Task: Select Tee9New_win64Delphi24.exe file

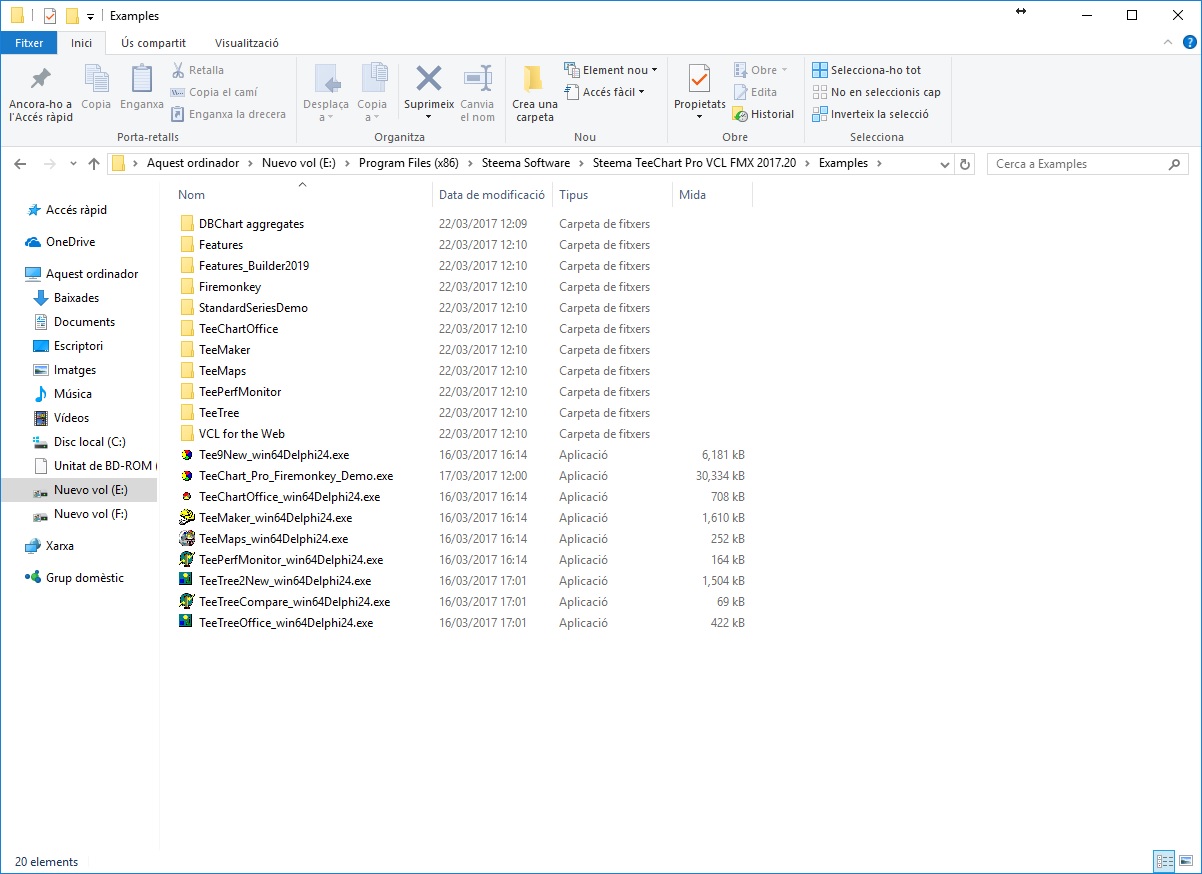Action: click(273, 455)
